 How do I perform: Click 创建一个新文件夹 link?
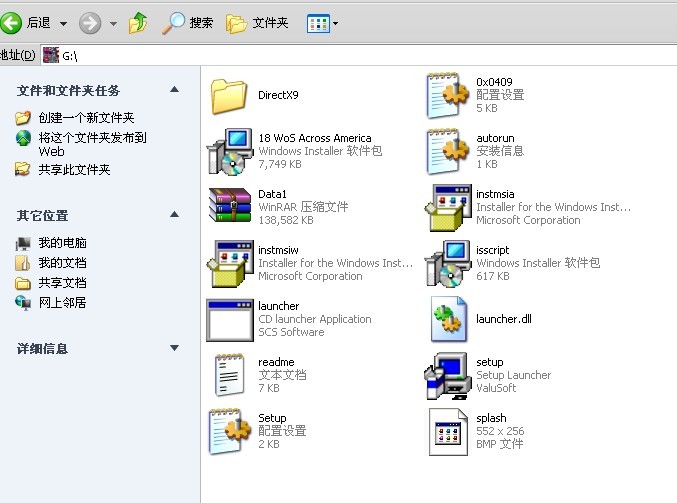point(86,117)
